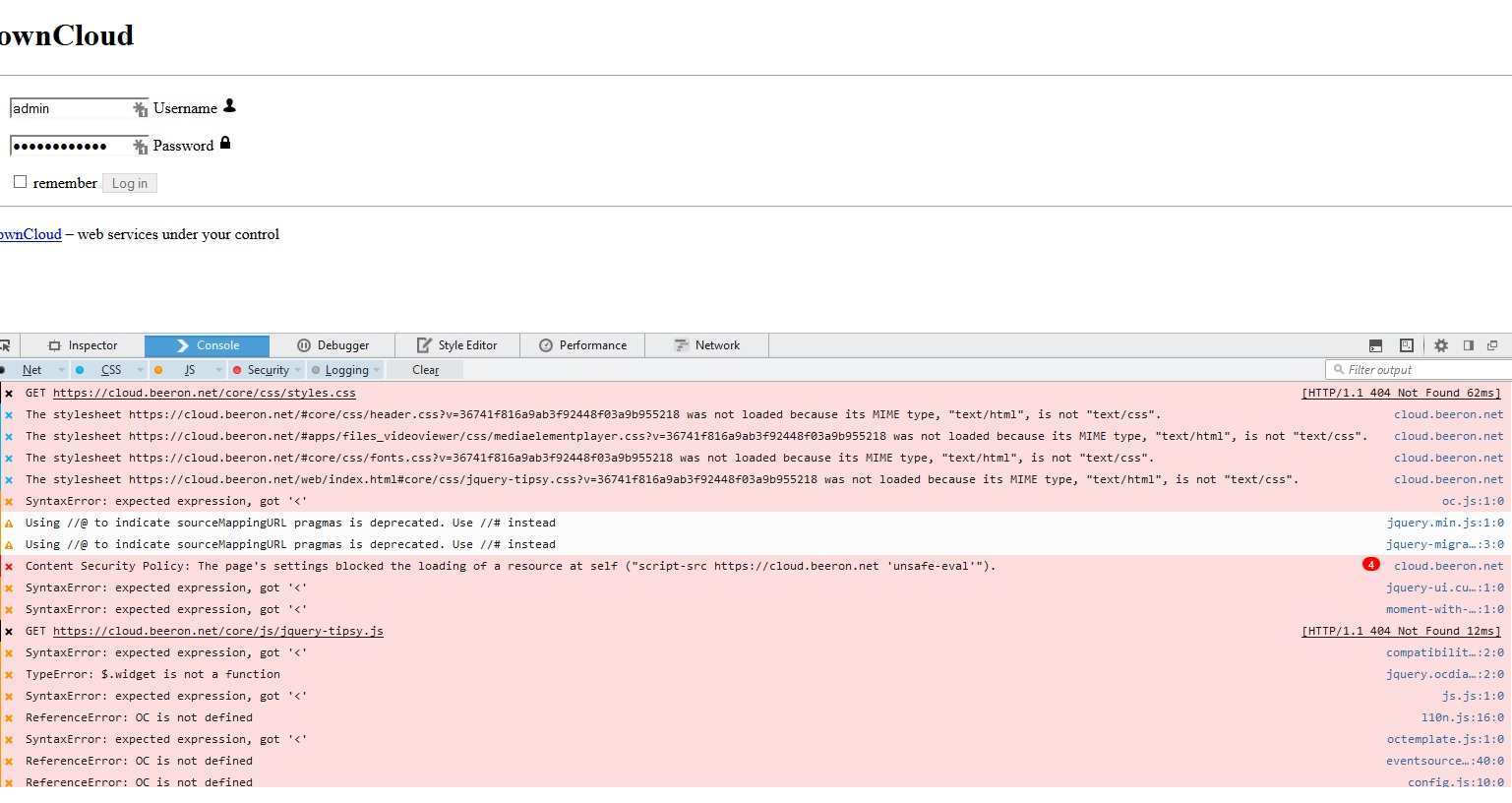Click the Log in button
1512x803 pixels.
point(130,183)
